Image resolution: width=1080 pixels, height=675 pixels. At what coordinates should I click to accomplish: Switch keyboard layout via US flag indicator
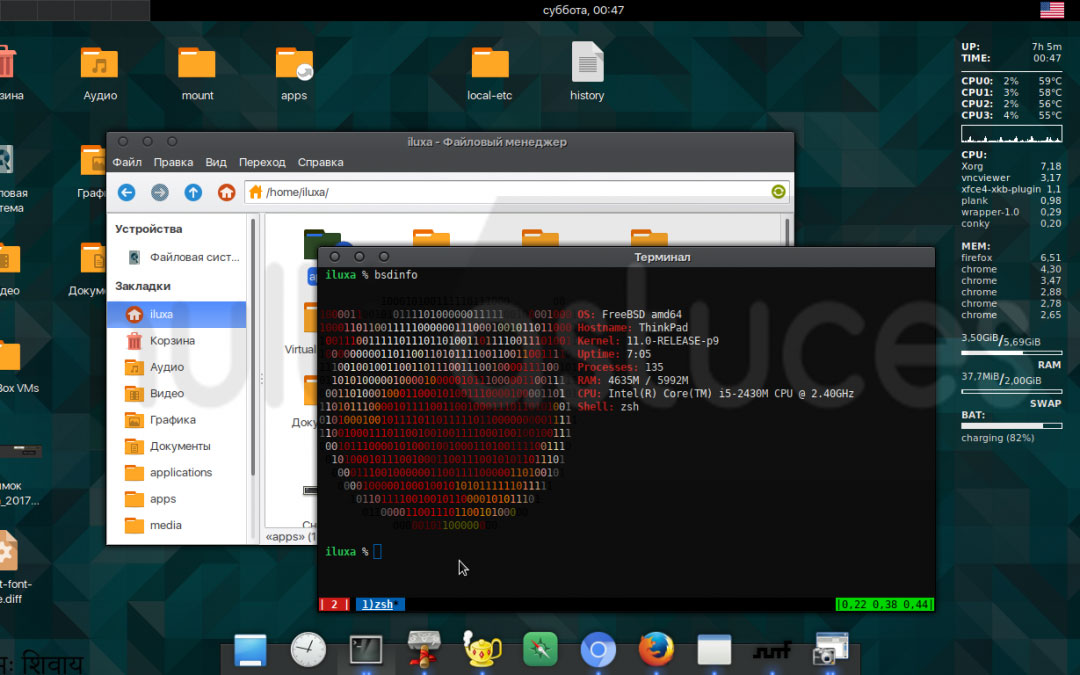pyautogui.click(x=1052, y=10)
